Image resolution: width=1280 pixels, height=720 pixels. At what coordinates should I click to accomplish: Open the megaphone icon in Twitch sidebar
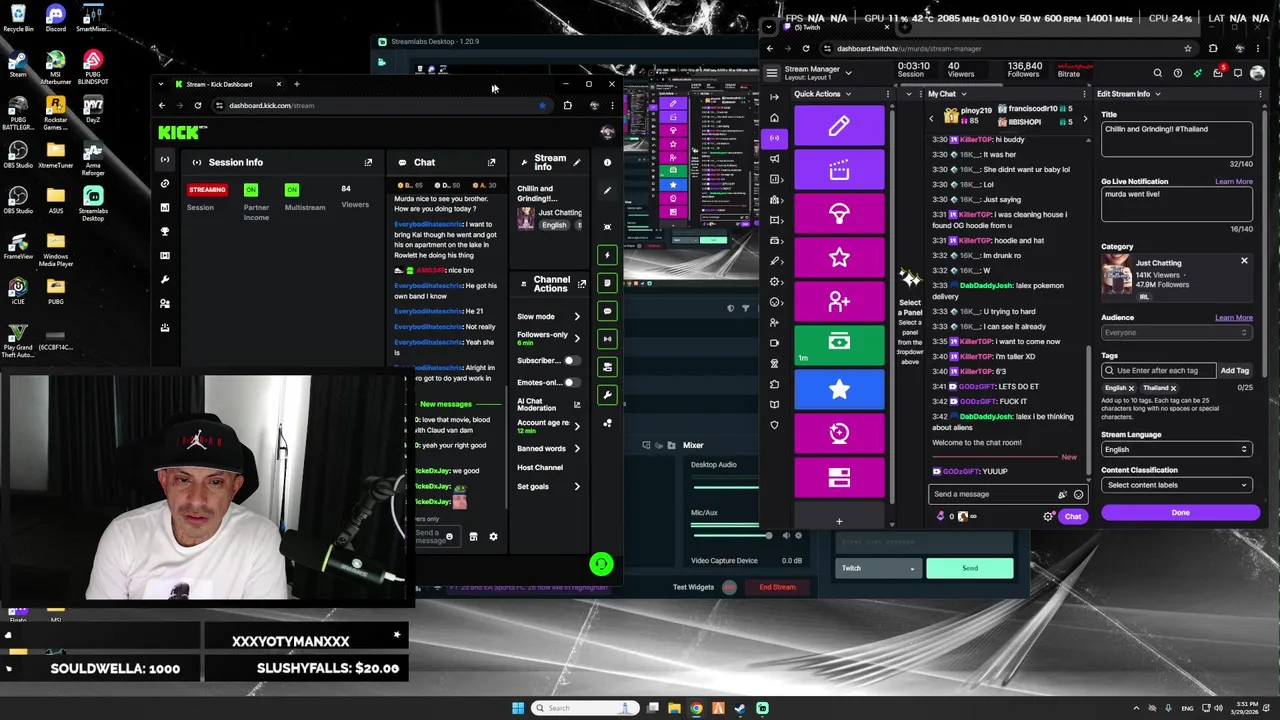coord(774,158)
